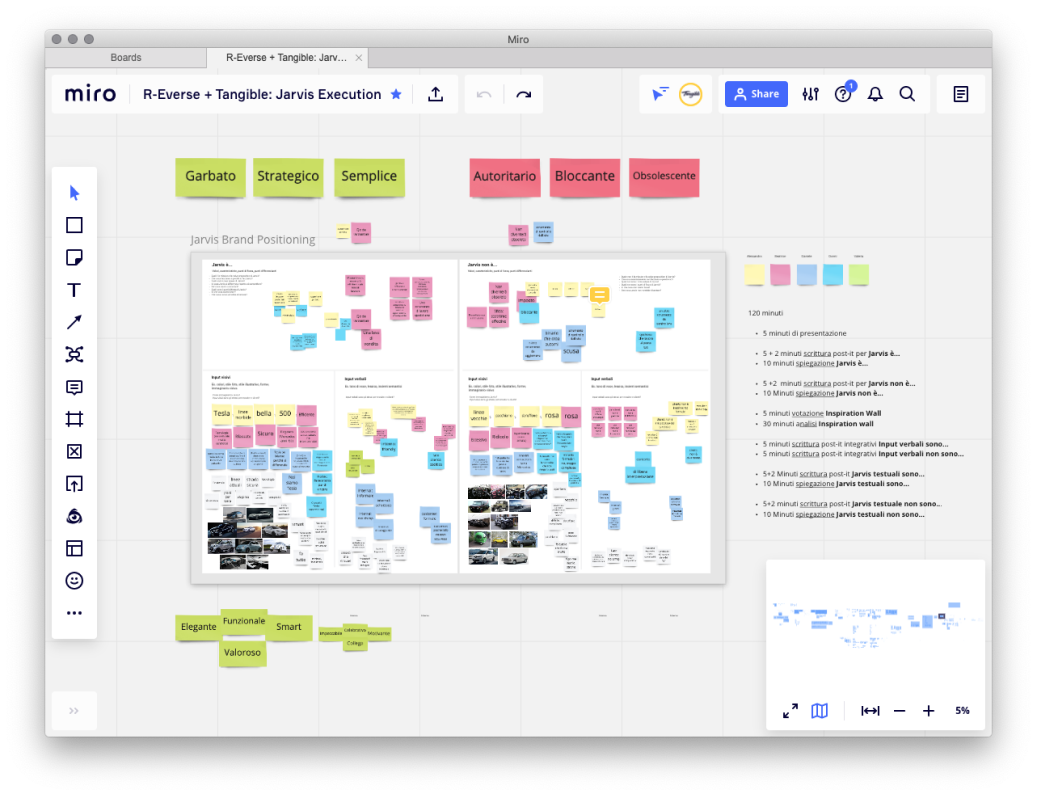The height and width of the screenshot is (796, 1037).
Task: Click the 5% zoom level
Action: (x=962, y=711)
